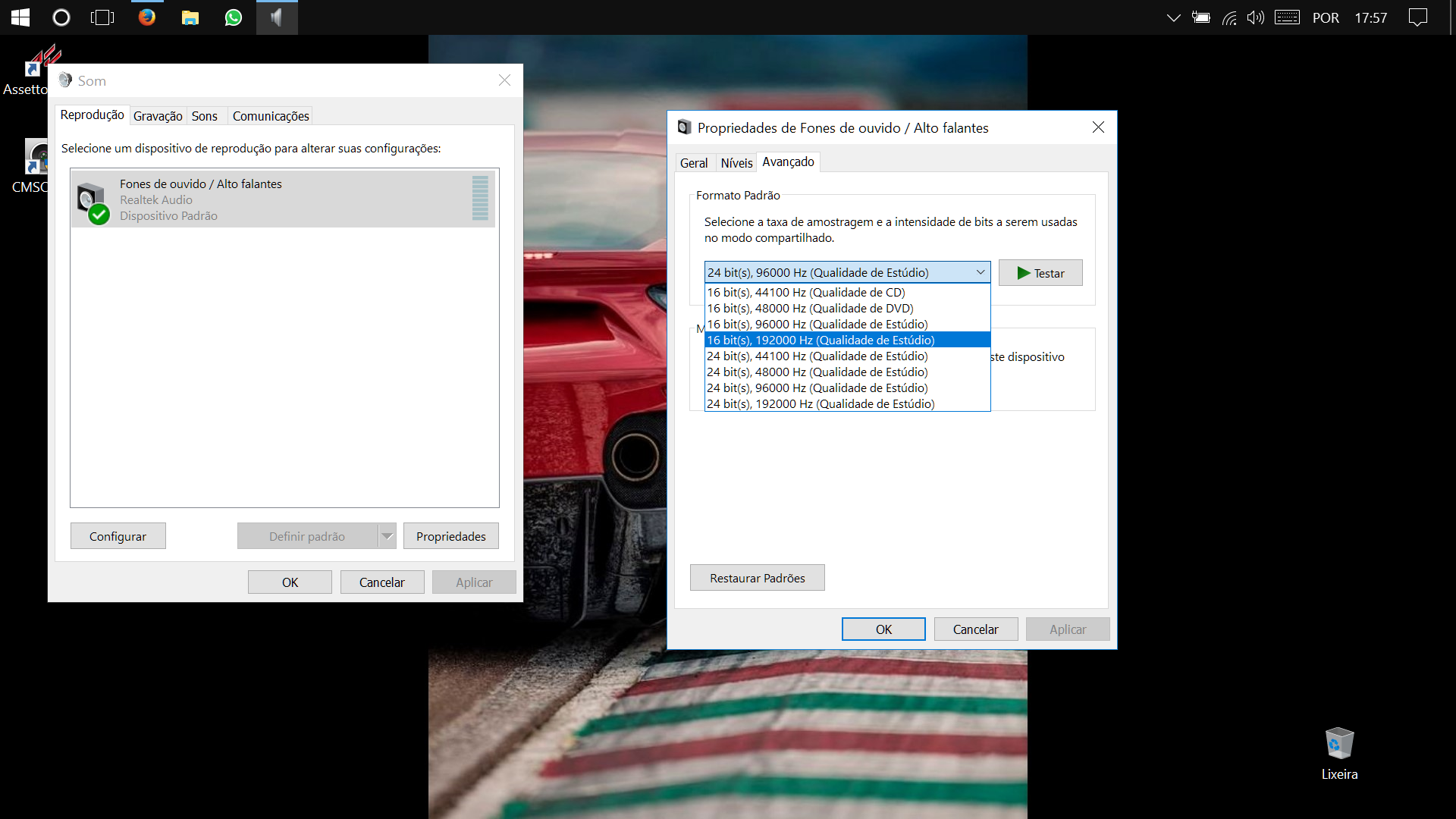1456x819 pixels.
Task: Select Lixeira recycle bin icon
Action: pos(1340,754)
